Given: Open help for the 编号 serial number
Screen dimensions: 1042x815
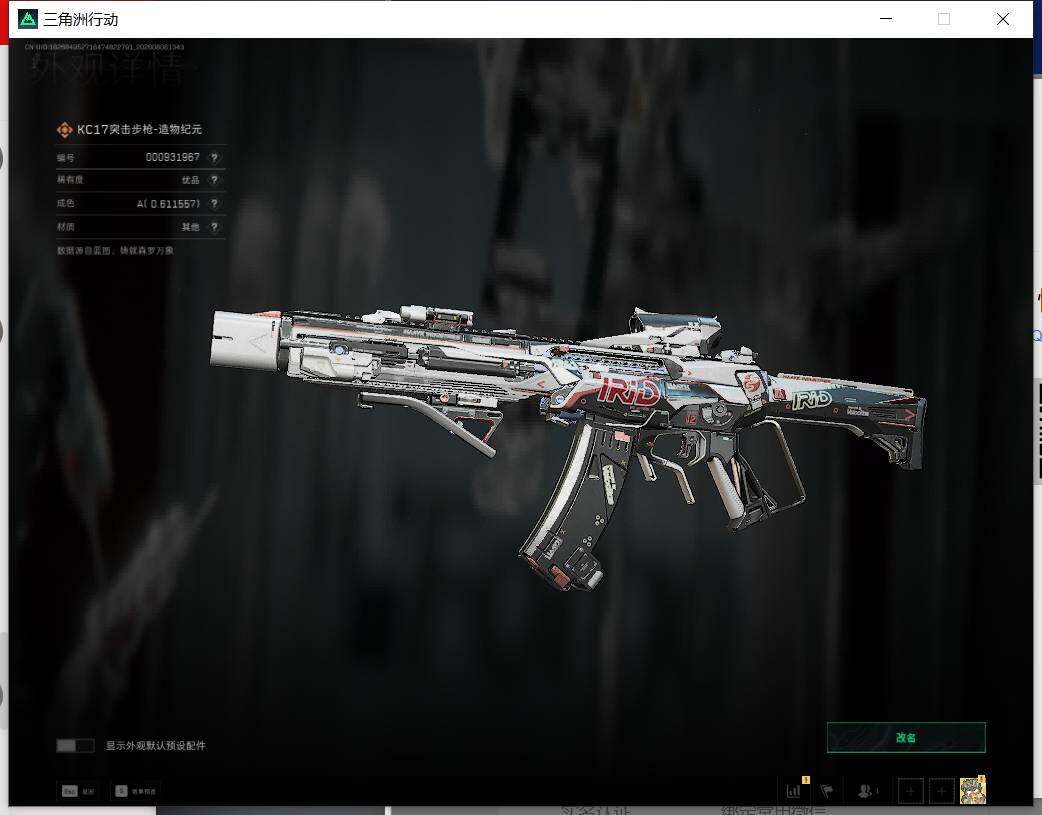Looking at the screenshot, I should [214, 158].
